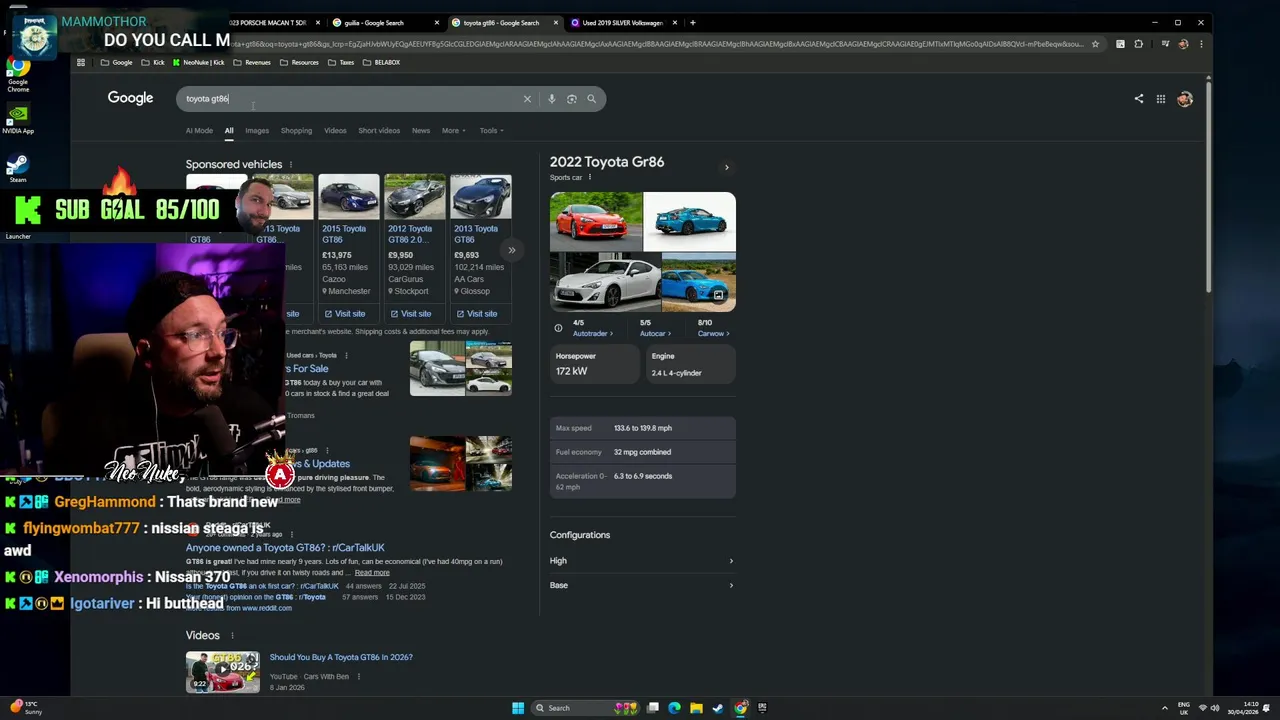The image size is (1280, 720).
Task: Close the toyota gt86 - Google Search tab
Action: [x=556, y=23]
